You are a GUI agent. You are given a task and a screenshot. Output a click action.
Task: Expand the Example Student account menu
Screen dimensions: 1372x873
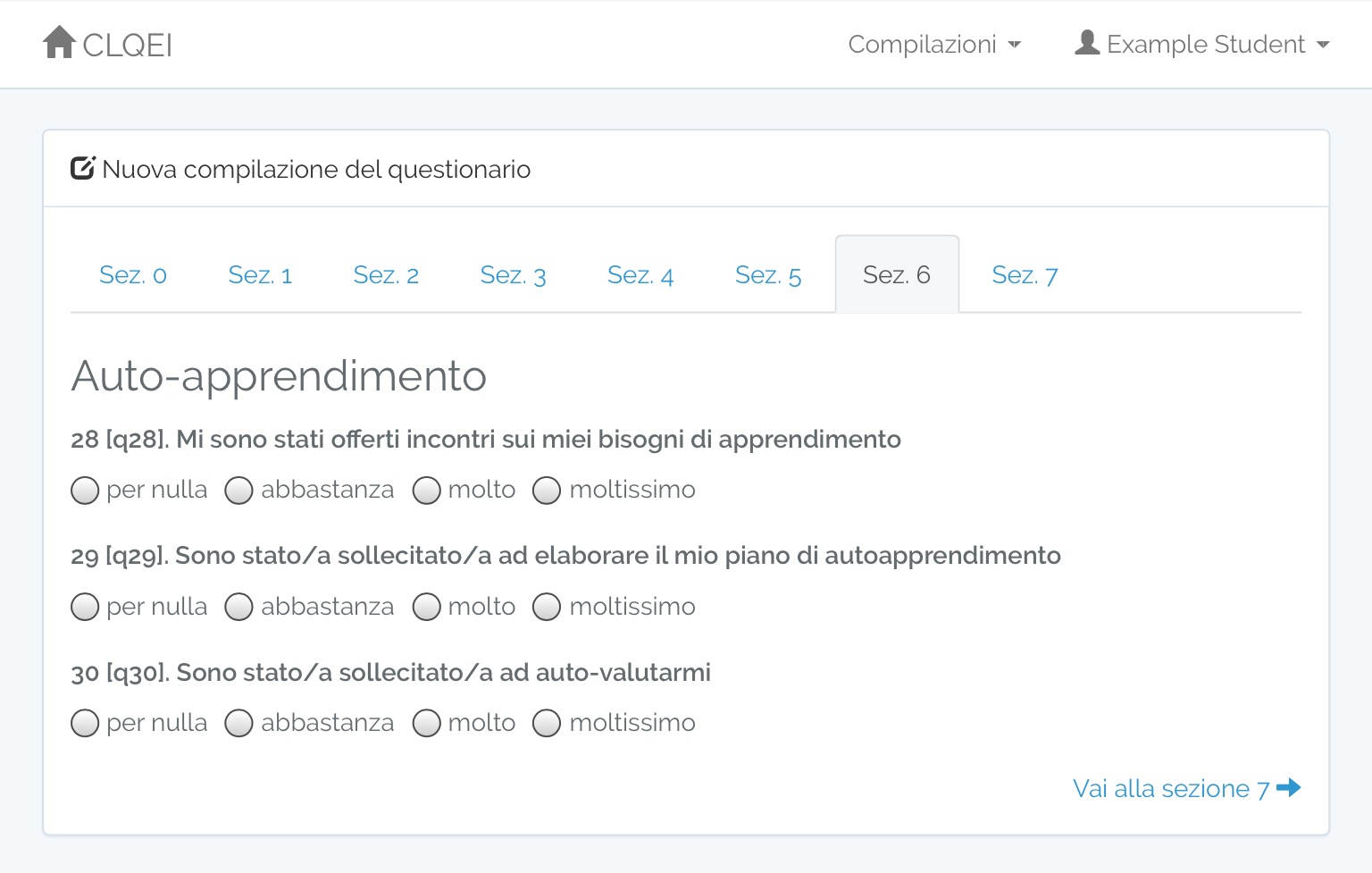pos(1202,44)
